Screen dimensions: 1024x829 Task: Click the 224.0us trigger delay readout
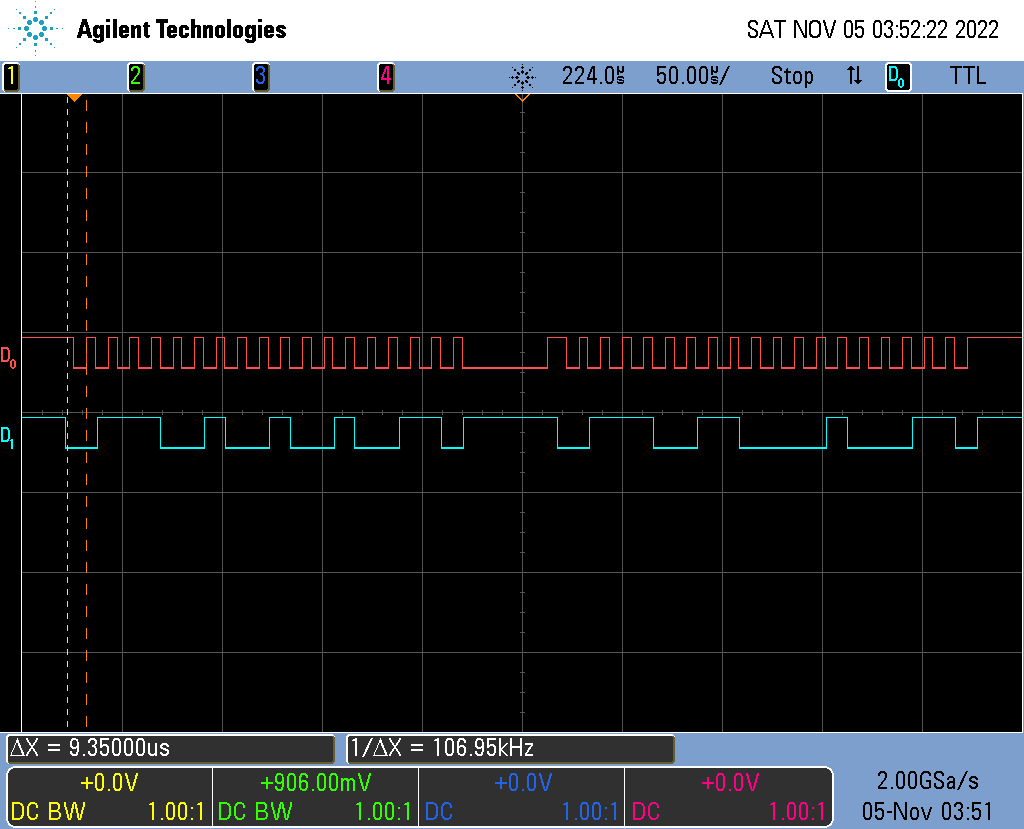(594, 76)
